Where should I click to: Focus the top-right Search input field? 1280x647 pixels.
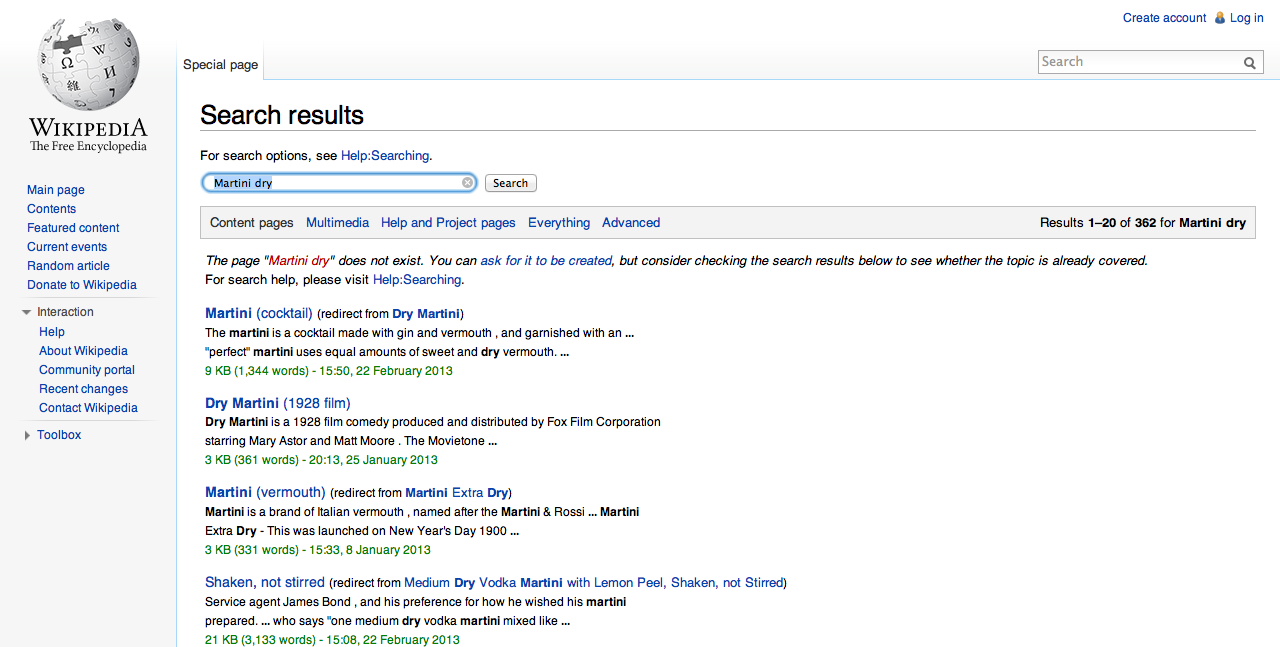coord(1139,62)
